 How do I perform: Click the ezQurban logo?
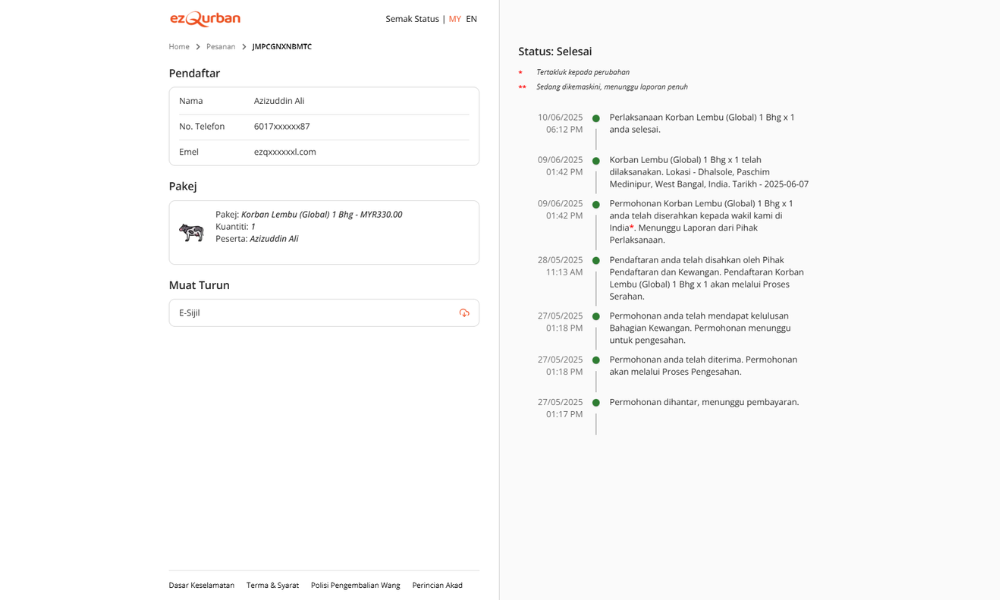(x=205, y=18)
